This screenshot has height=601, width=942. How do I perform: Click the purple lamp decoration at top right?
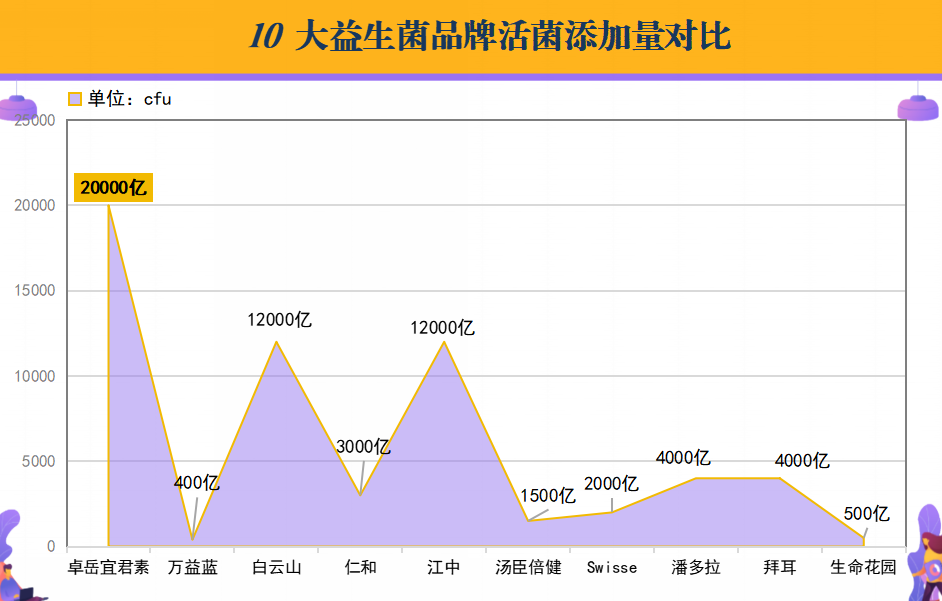coord(917,108)
